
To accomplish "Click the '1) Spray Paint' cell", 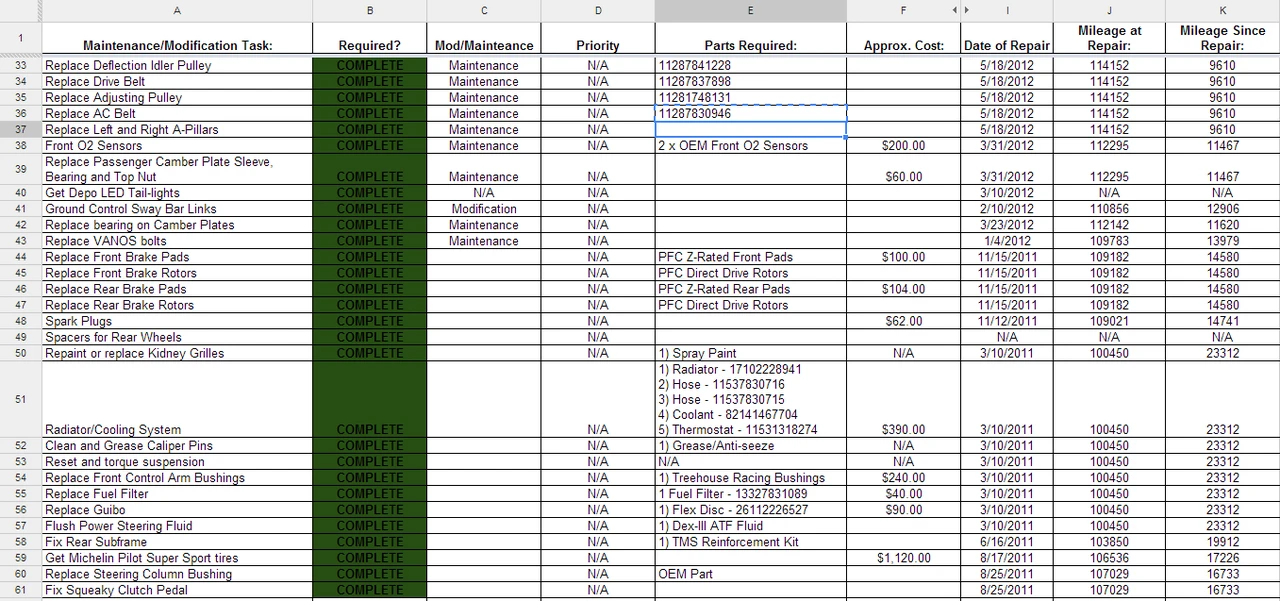I will coord(751,353).
